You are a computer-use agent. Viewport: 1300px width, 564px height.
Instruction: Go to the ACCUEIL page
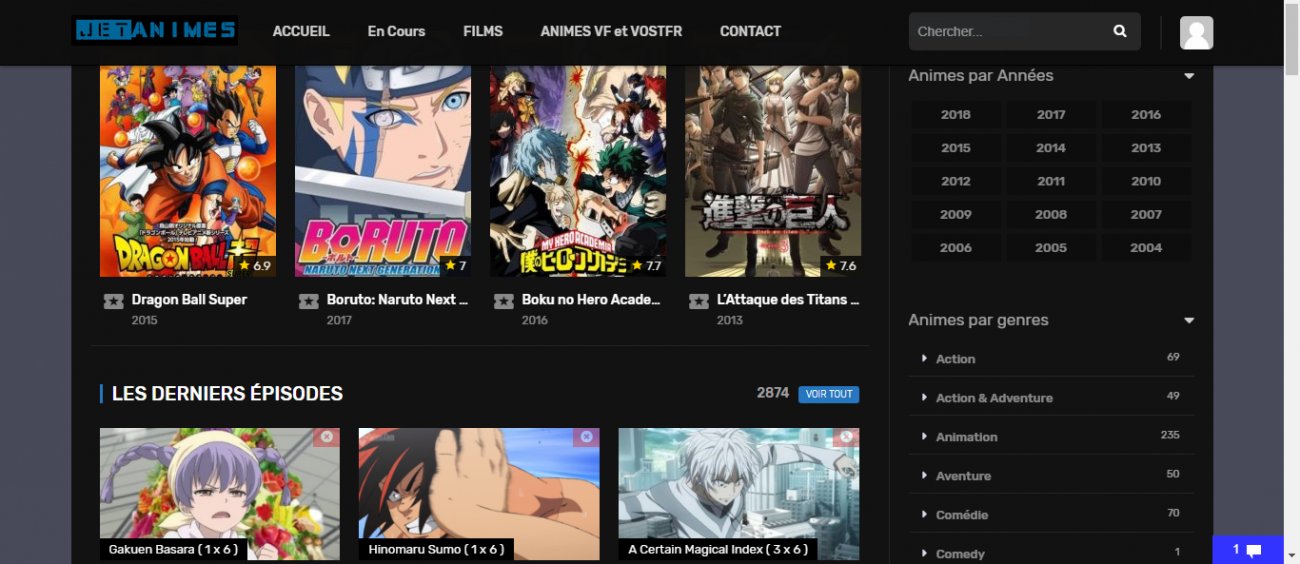[x=301, y=31]
